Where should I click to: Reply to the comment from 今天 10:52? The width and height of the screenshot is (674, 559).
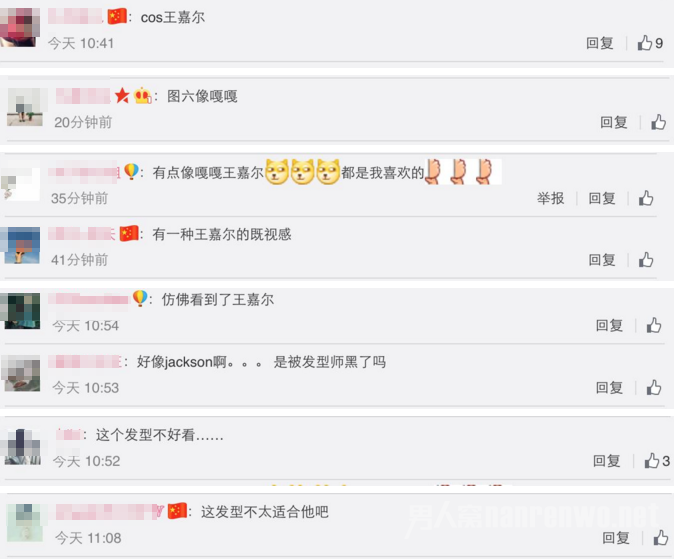(x=607, y=461)
